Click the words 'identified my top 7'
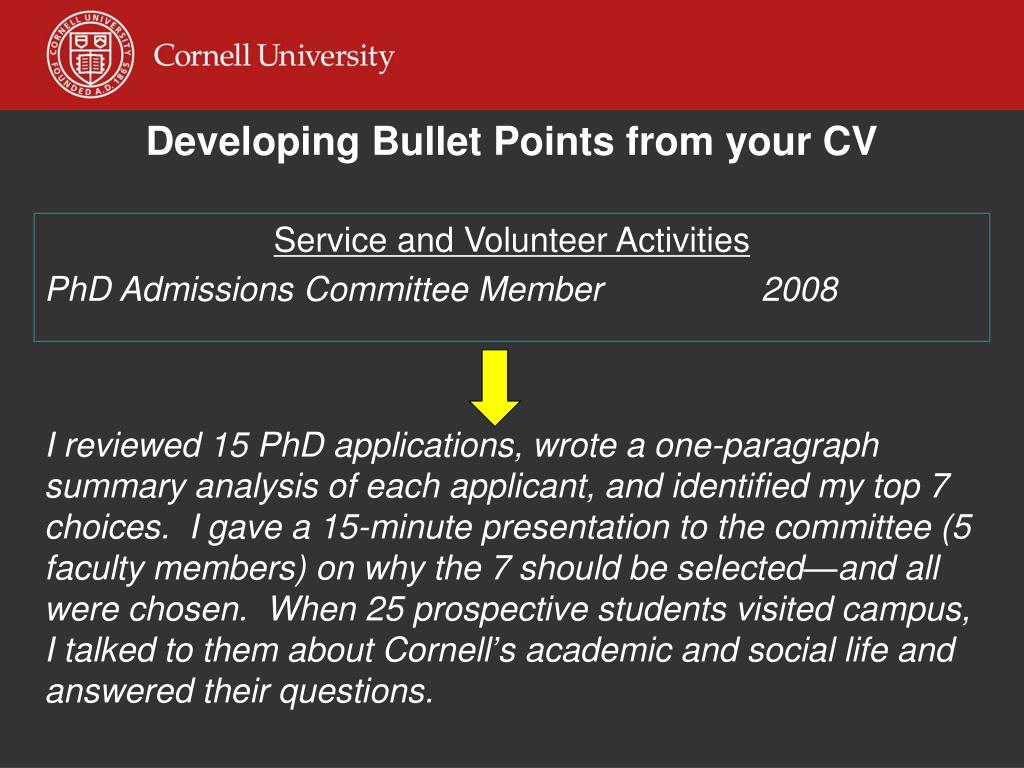The image size is (1024, 768). click(x=810, y=487)
